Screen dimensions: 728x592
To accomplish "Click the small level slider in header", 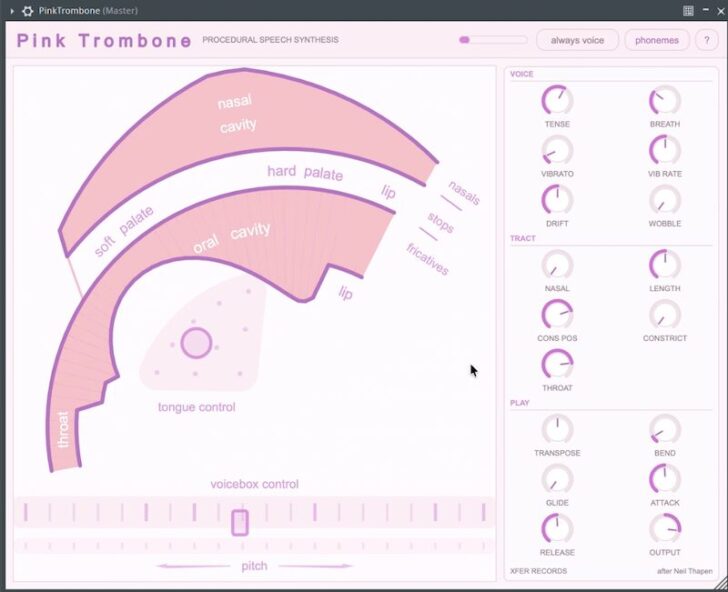I will 493,40.
